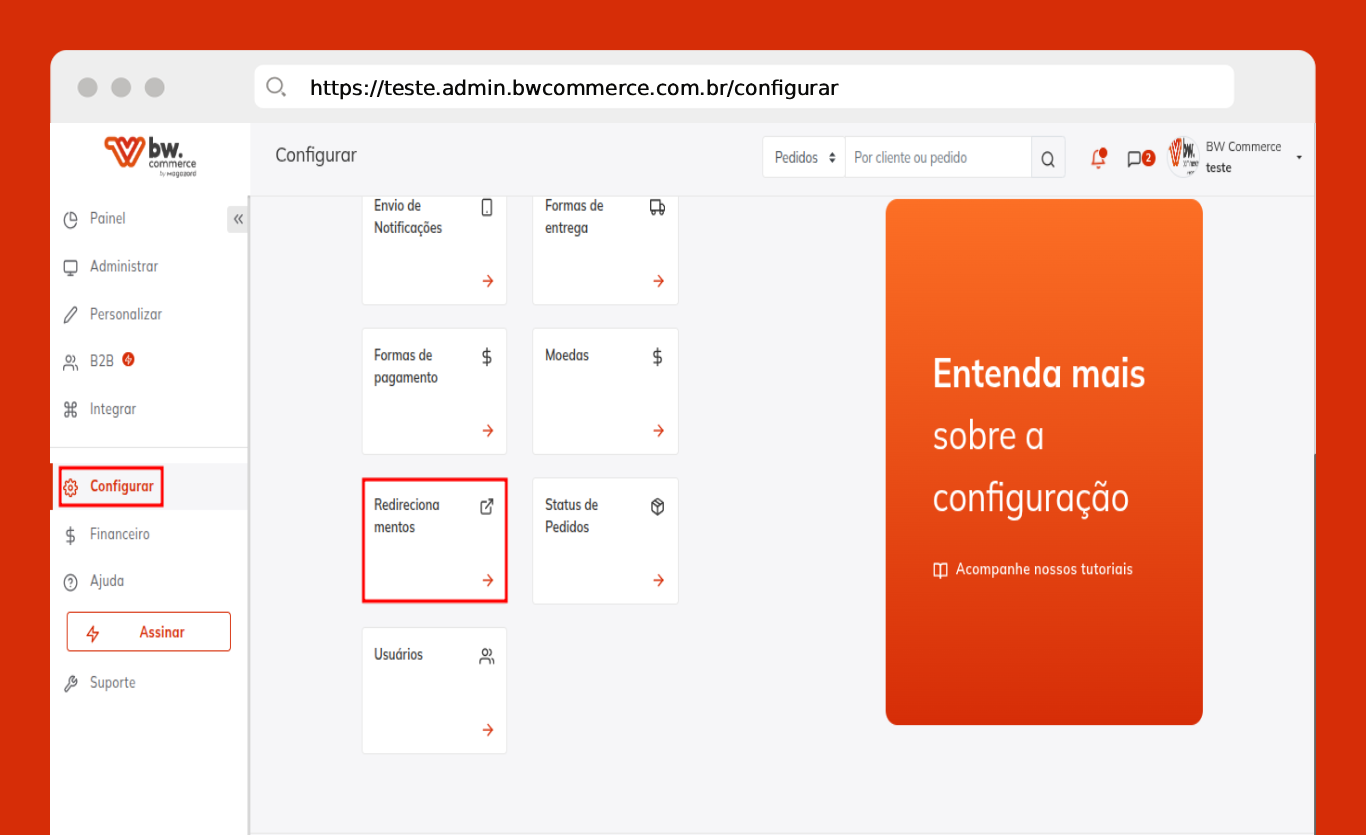The image size is (1366, 835).
Task: Click the Status de Pedidos box icon
Action: 657,506
